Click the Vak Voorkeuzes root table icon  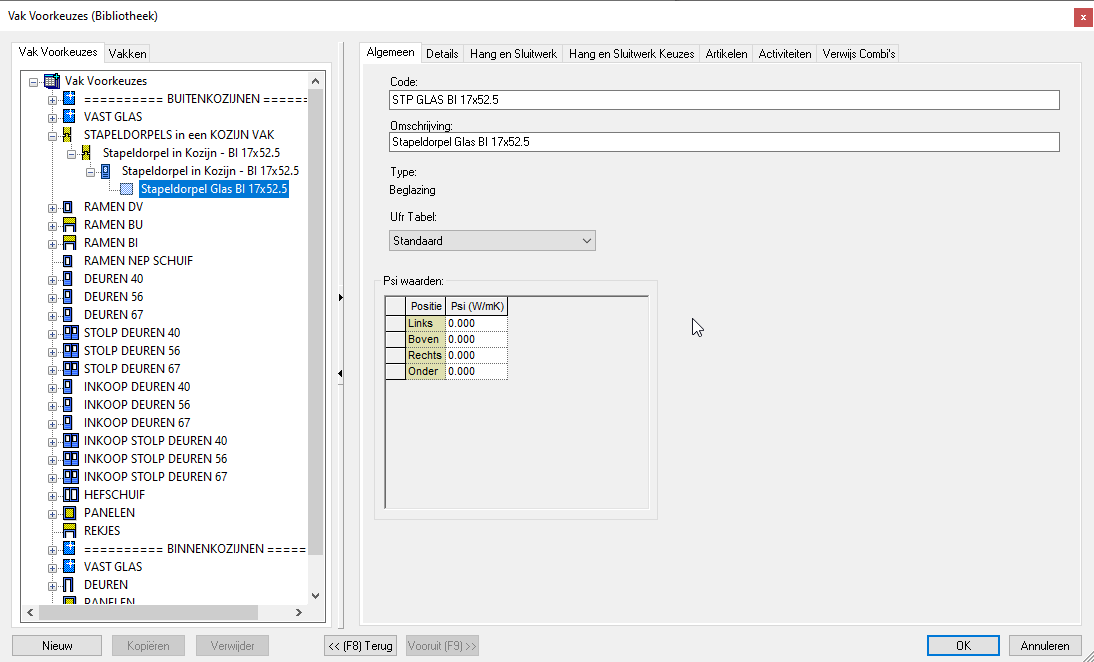click(52, 81)
